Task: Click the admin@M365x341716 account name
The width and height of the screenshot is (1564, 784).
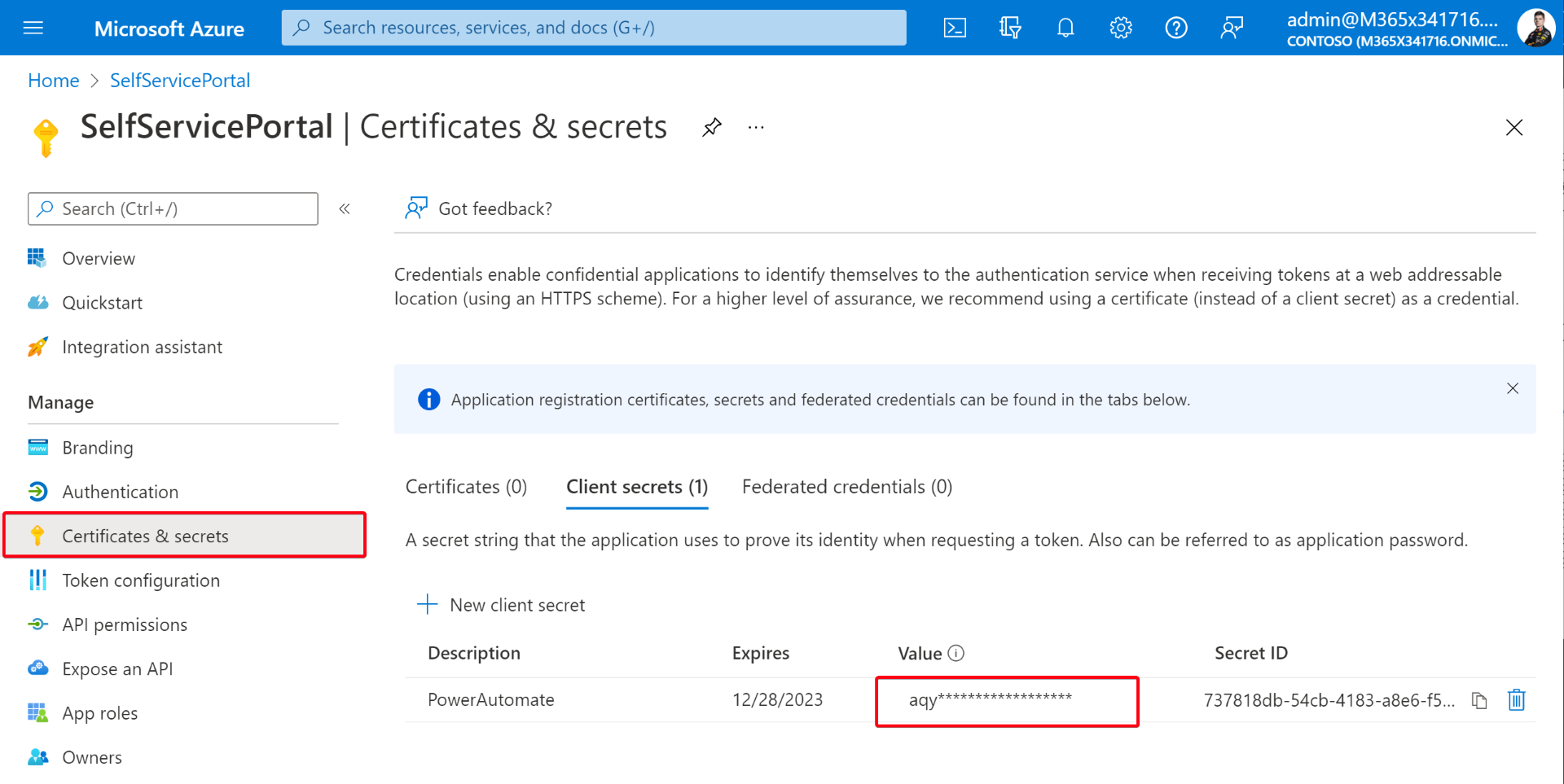Action: pyautogui.click(x=1392, y=20)
